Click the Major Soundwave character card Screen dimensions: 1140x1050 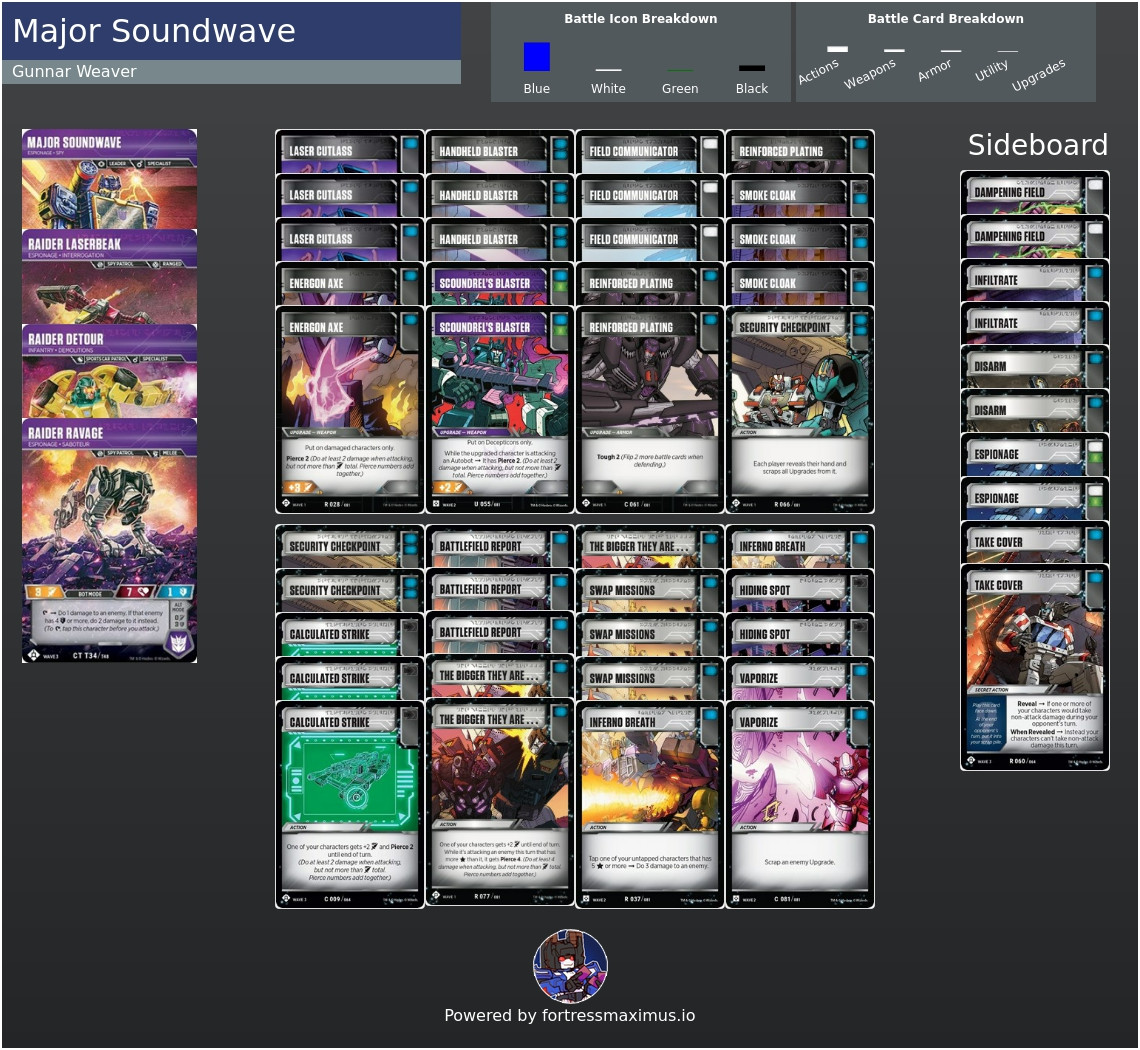pos(109,179)
